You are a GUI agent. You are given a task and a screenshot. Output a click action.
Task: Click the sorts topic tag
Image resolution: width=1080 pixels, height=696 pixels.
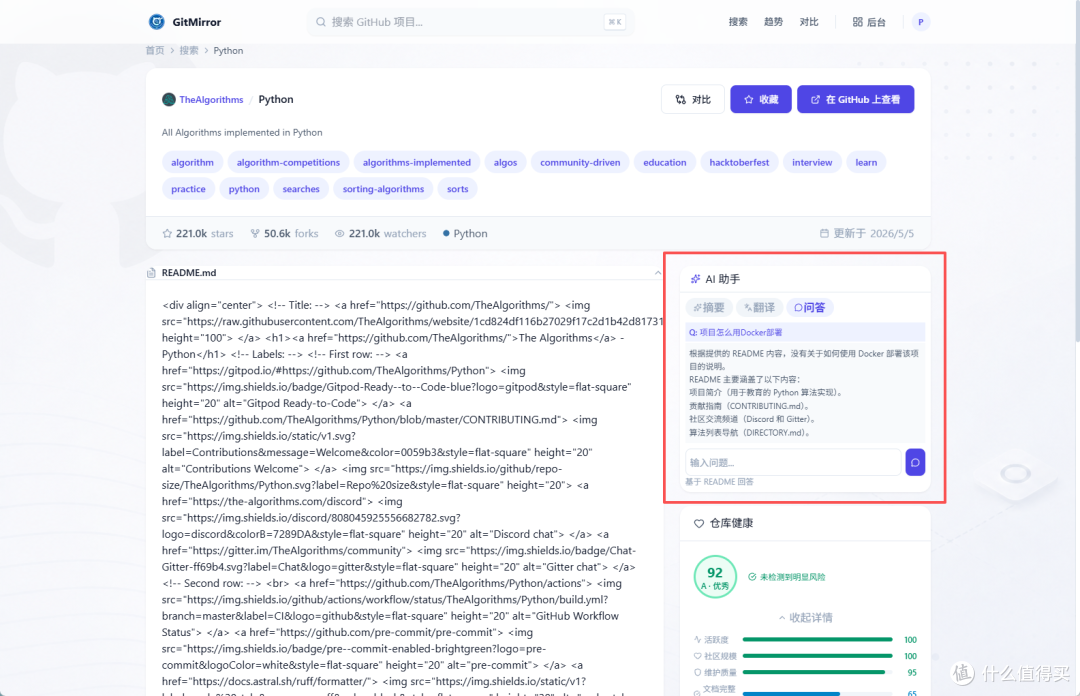457,189
